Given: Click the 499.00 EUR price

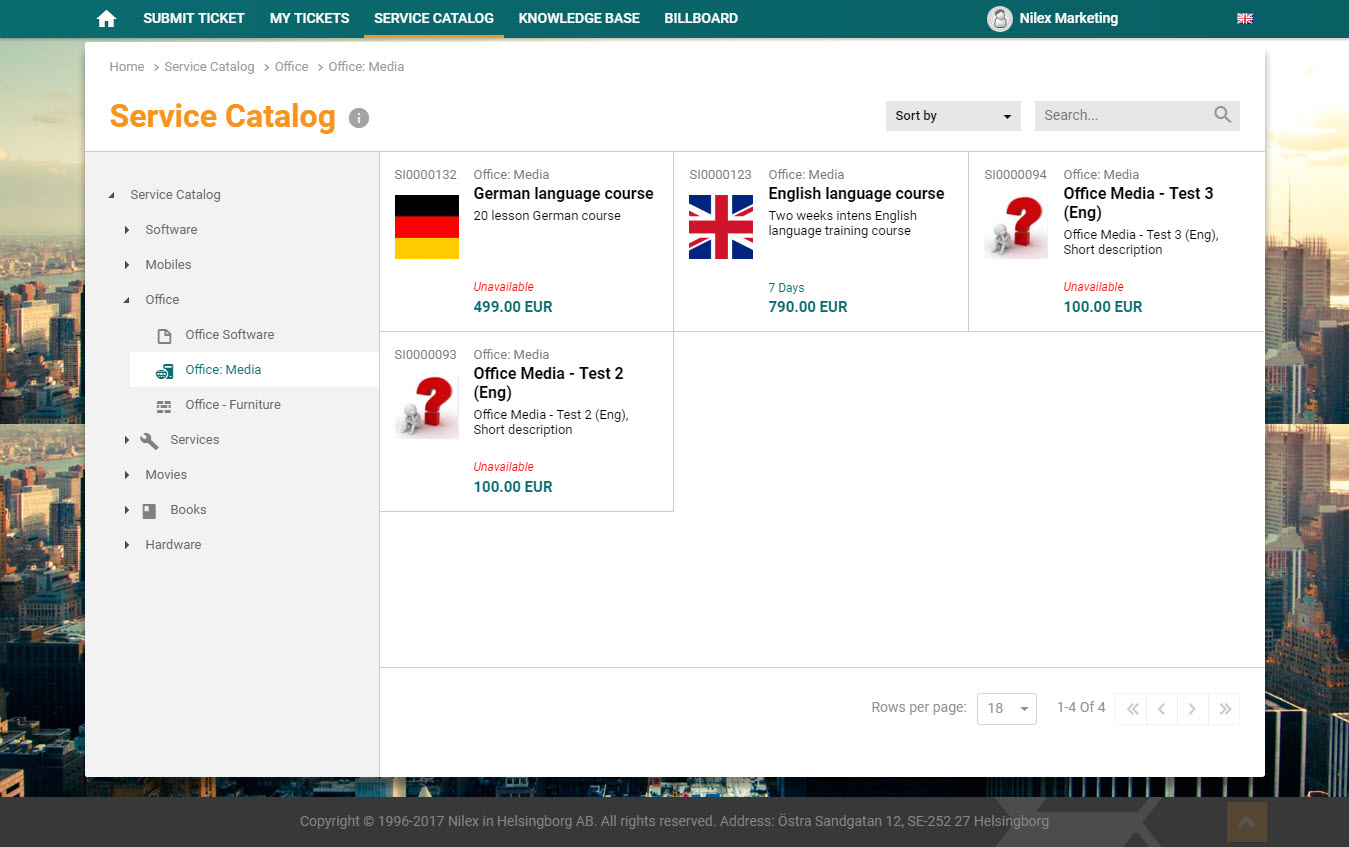Looking at the screenshot, I should 513,307.
